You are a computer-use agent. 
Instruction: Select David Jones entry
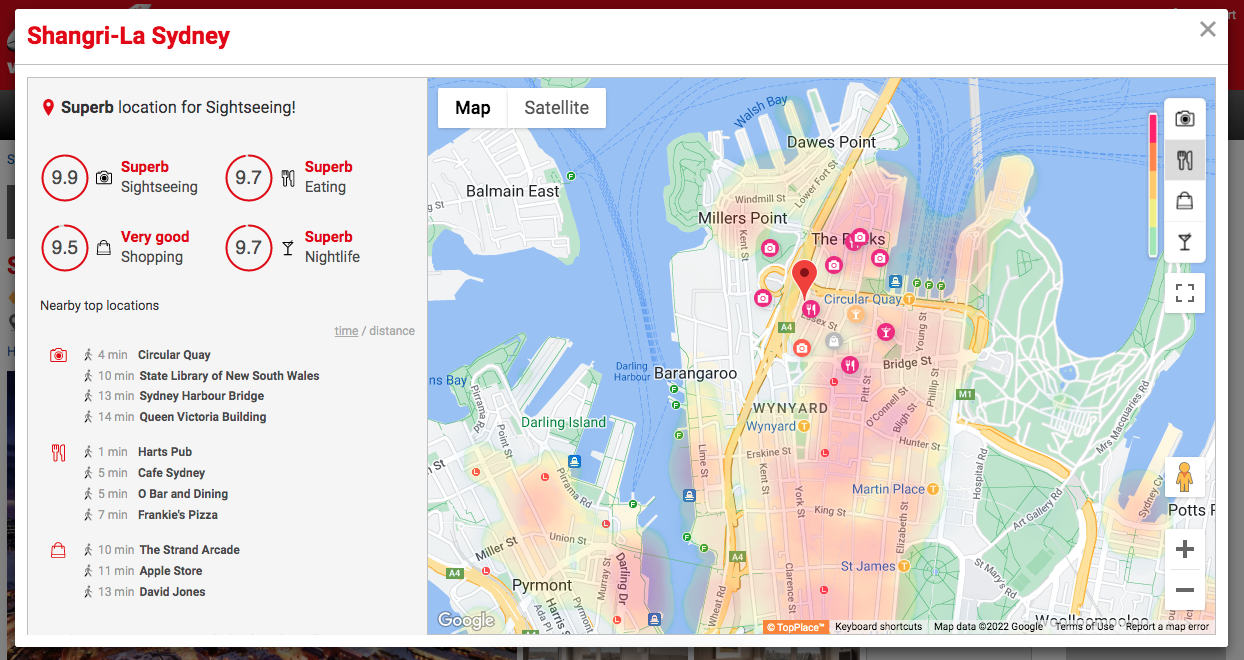click(x=172, y=592)
